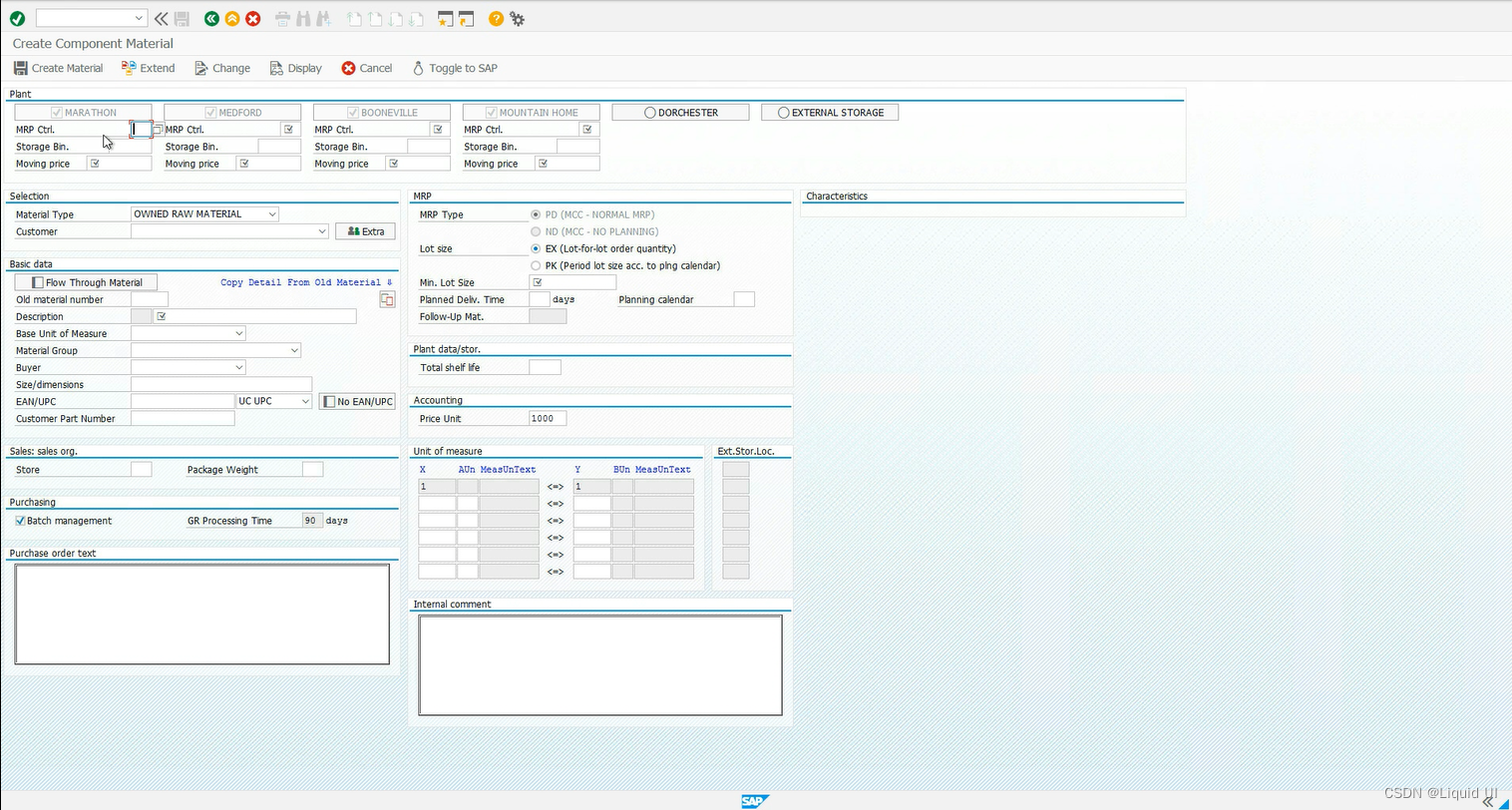Enable the Flow Through Material checkbox

[38, 282]
